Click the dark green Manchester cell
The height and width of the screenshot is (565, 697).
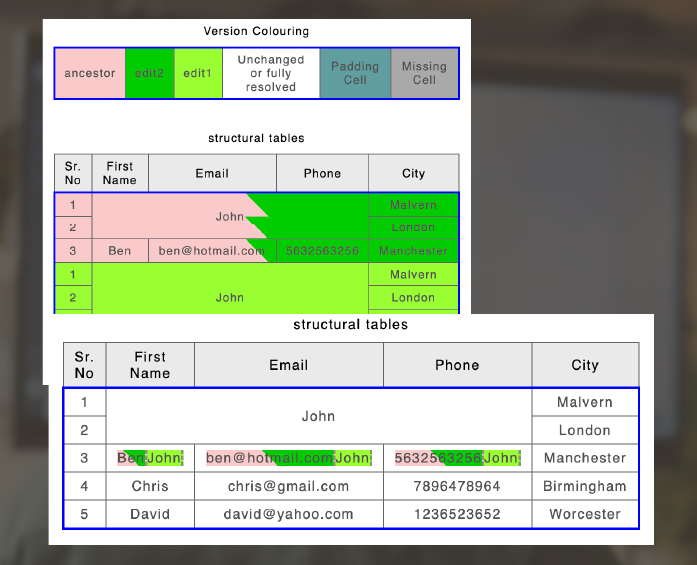pyautogui.click(x=413, y=251)
